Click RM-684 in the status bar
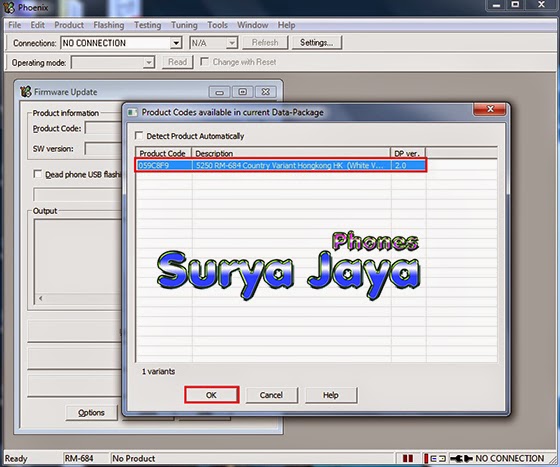The height and width of the screenshot is (467, 560). click(x=79, y=458)
